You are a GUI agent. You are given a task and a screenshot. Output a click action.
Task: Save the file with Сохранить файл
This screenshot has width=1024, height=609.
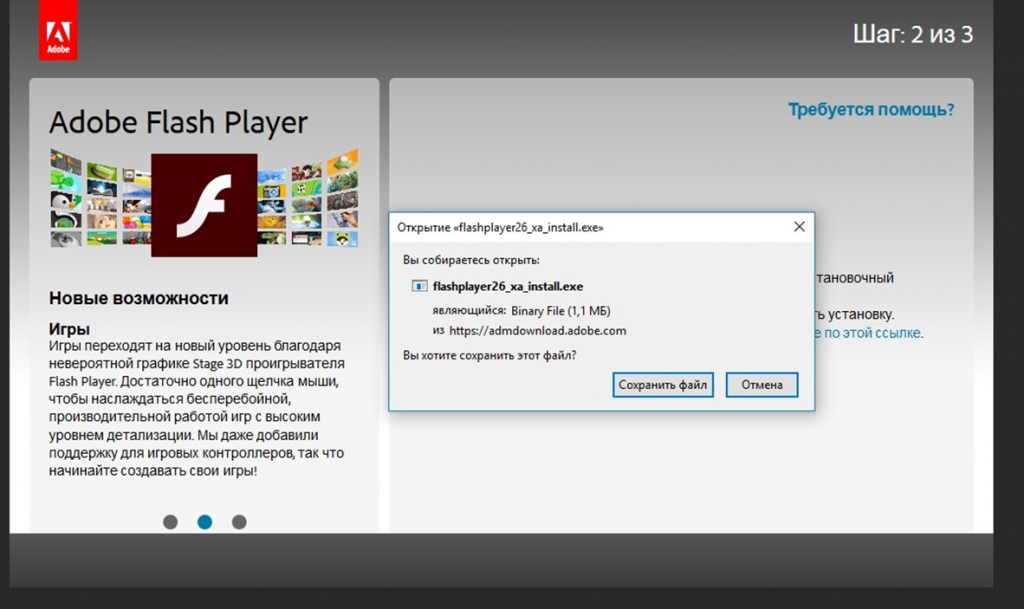[x=662, y=384]
